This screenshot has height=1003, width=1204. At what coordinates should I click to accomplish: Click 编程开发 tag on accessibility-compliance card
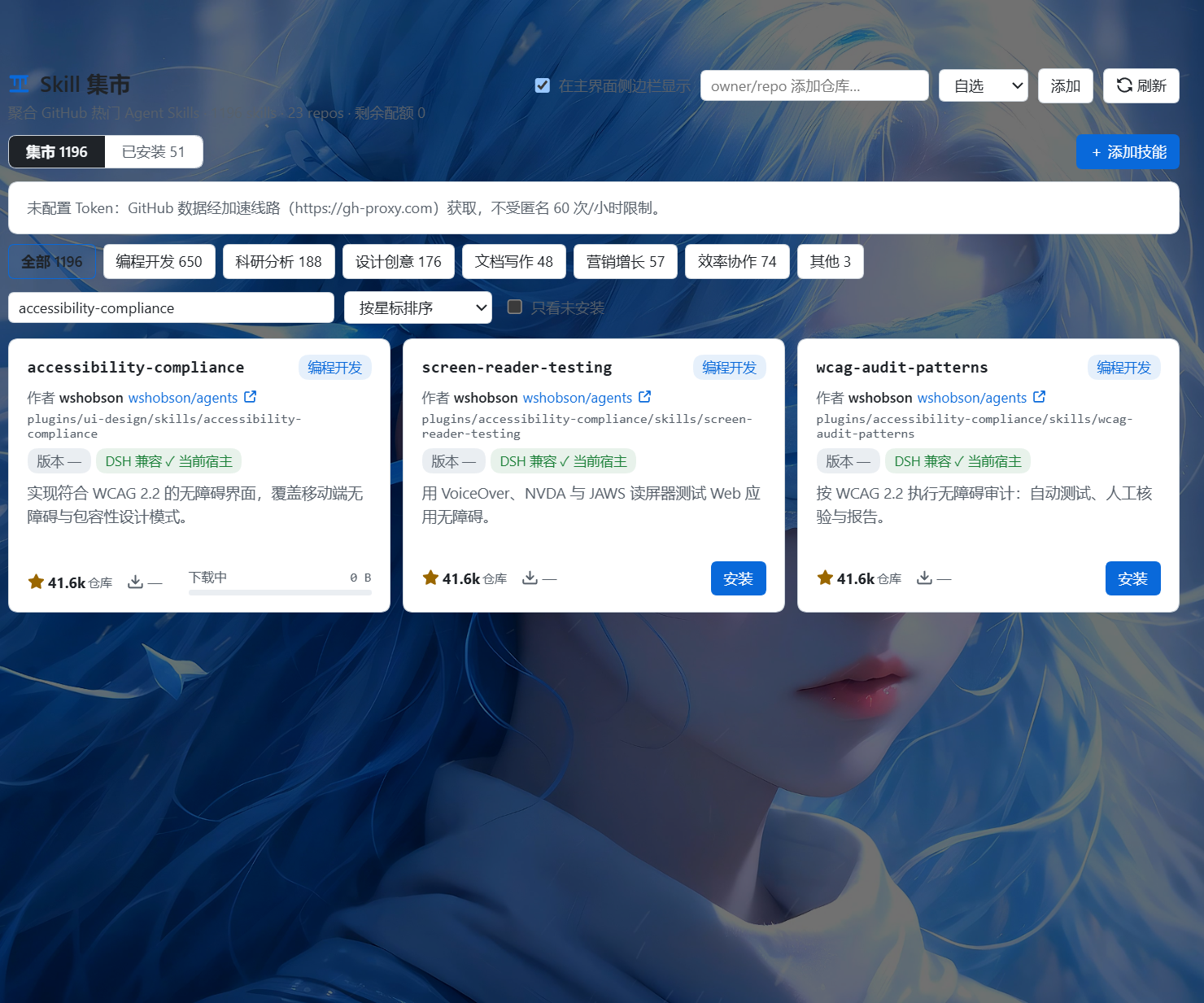click(x=335, y=368)
